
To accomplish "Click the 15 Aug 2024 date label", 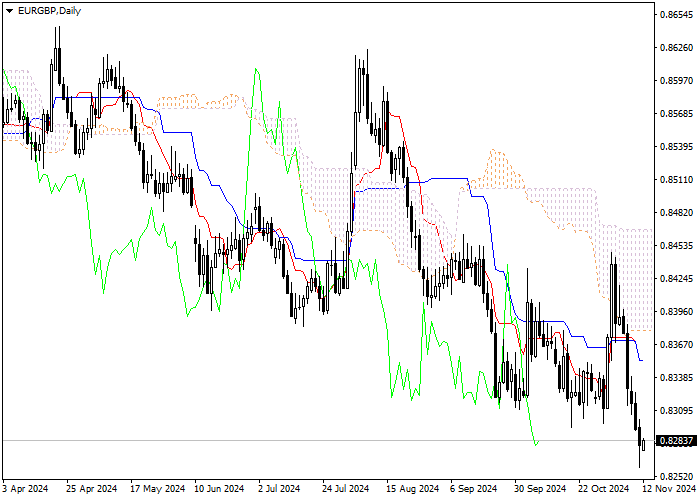I will 412,489.
